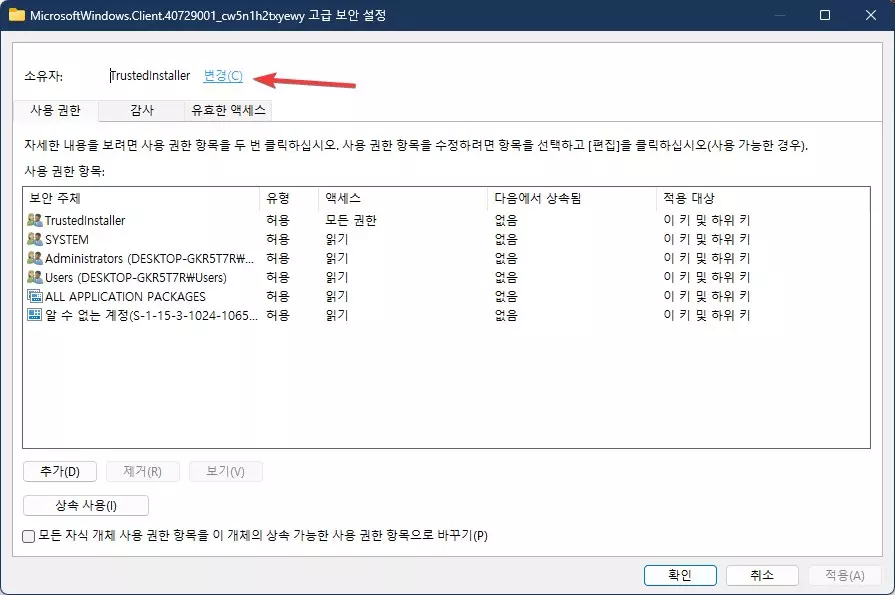Open the 감사 tab

142,110
